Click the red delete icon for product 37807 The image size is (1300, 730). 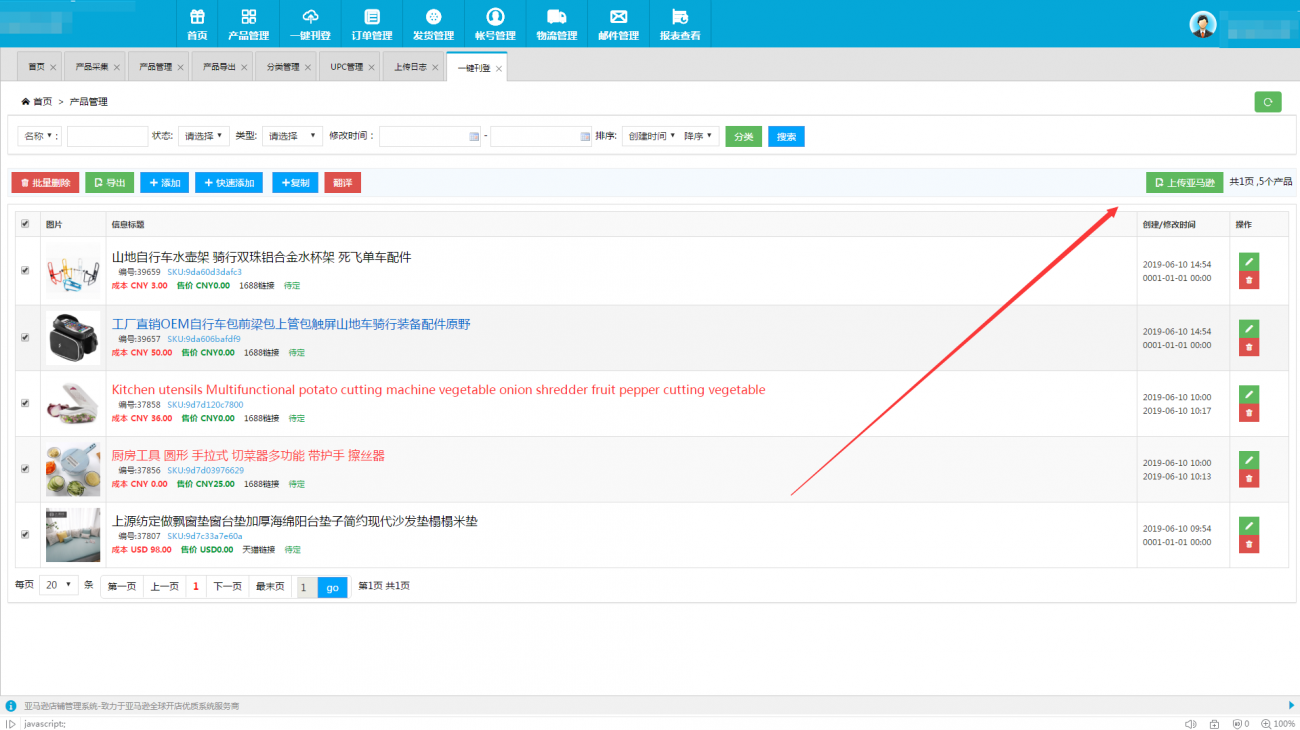coord(1248,545)
